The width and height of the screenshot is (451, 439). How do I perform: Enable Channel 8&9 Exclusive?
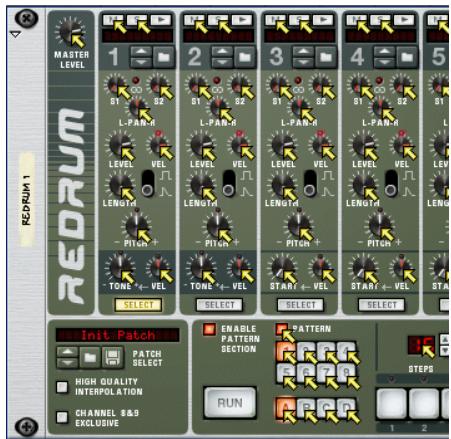62,417
